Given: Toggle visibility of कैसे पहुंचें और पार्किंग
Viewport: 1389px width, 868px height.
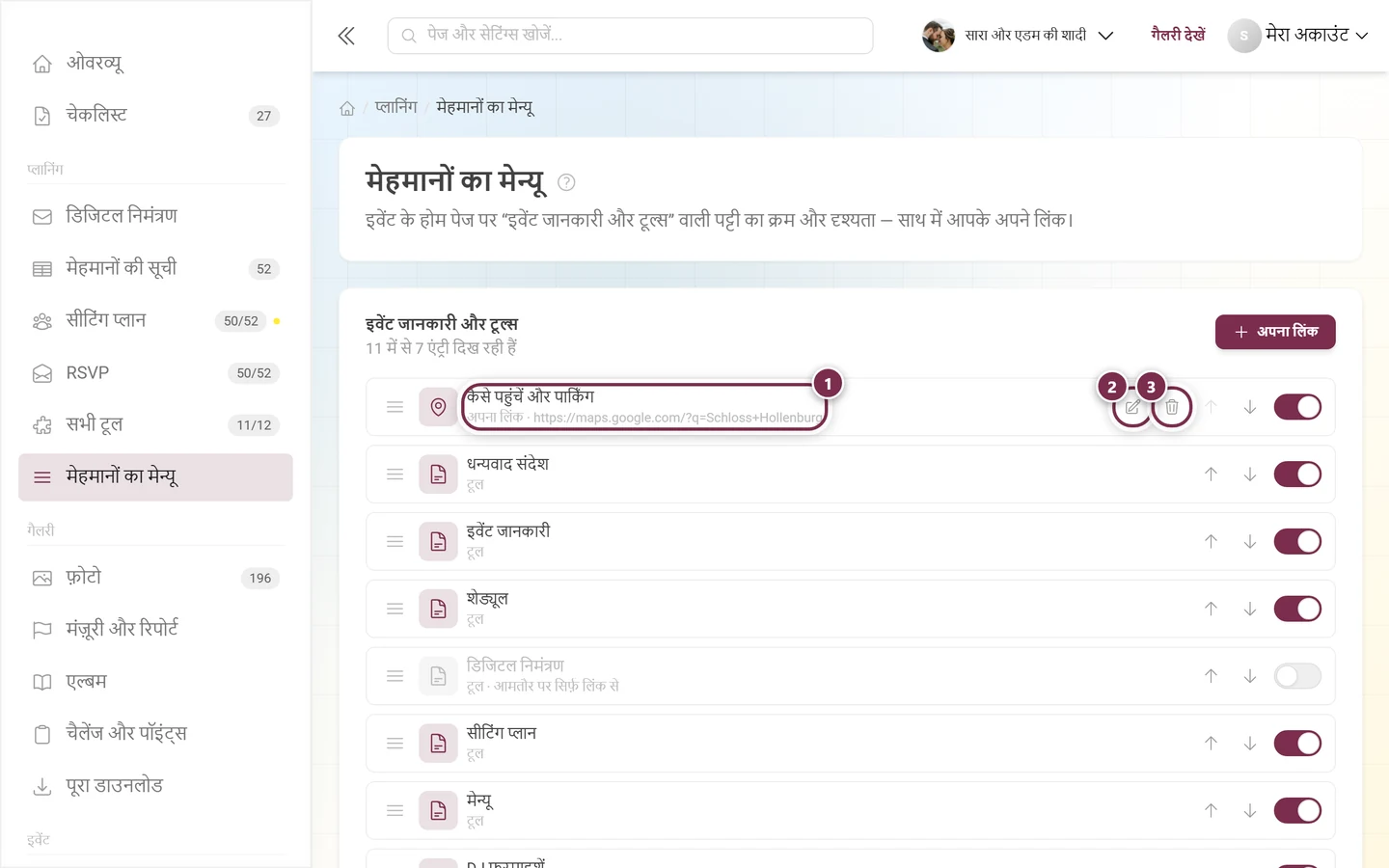Looking at the screenshot, I should (1297, 407).
